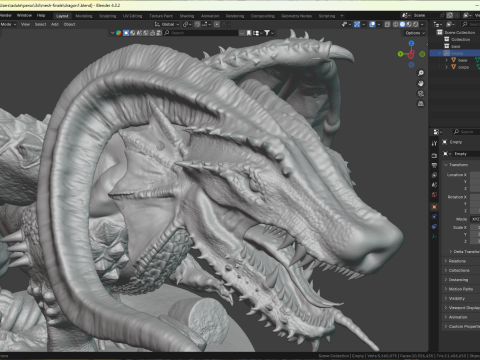Open the object Mode dropdown
The image size is (480, 360).
pos(8,24)
